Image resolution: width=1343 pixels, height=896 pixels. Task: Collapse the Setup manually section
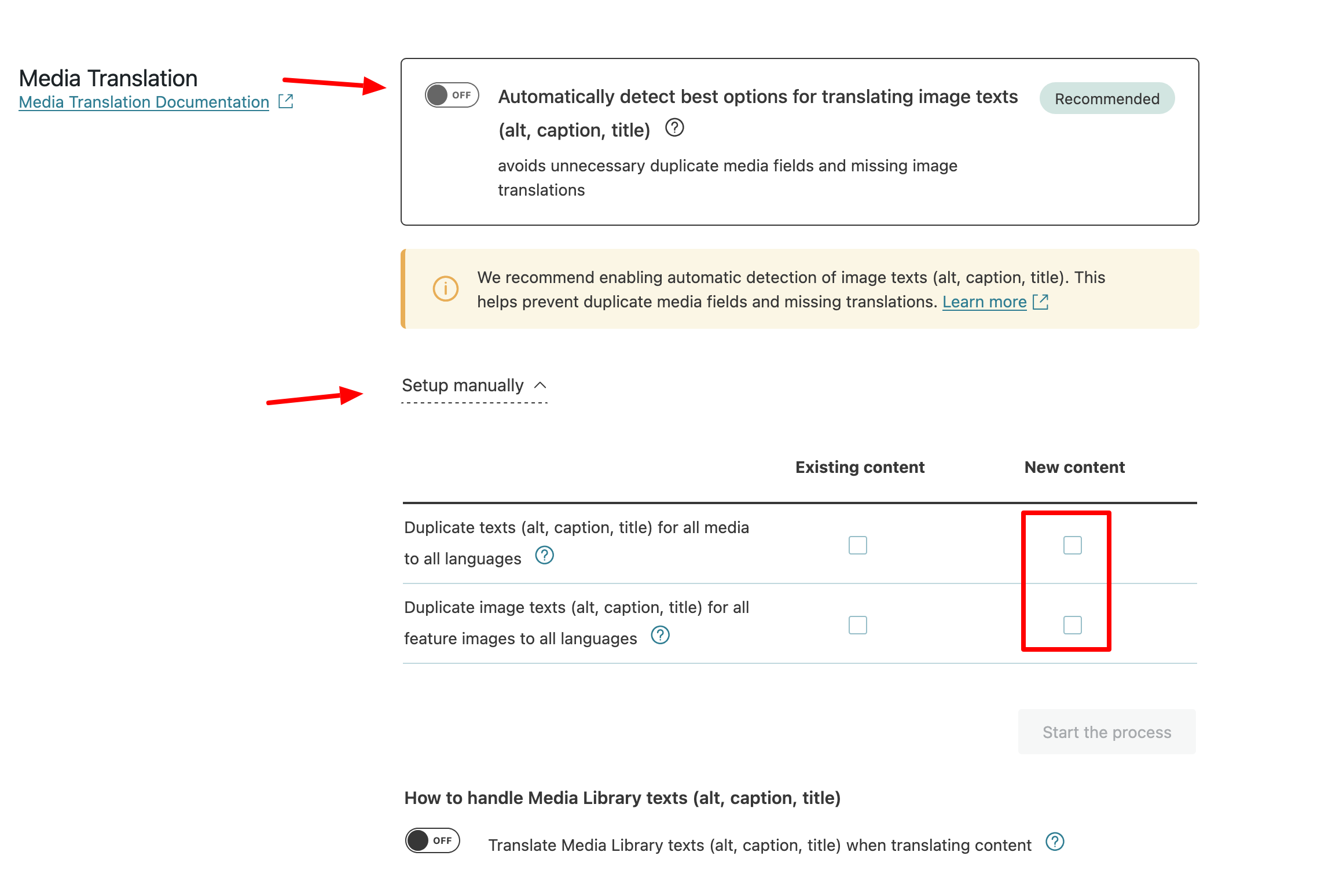[x=463, y=385]
